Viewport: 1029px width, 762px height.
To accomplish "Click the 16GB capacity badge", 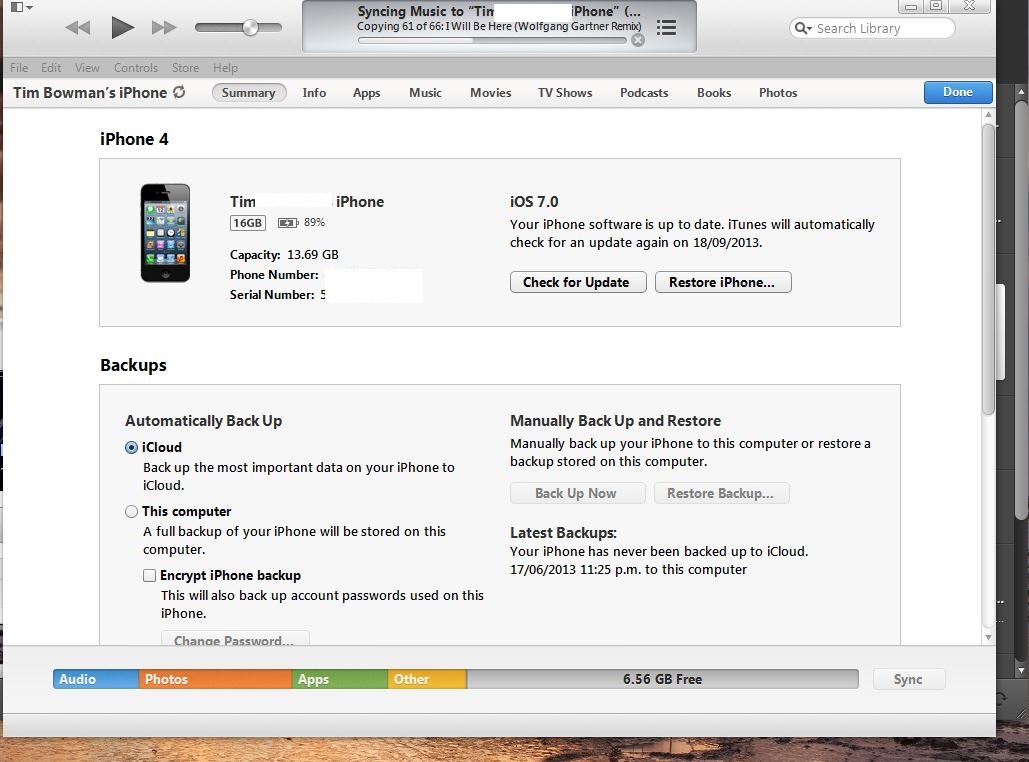I will coord(248,222).
